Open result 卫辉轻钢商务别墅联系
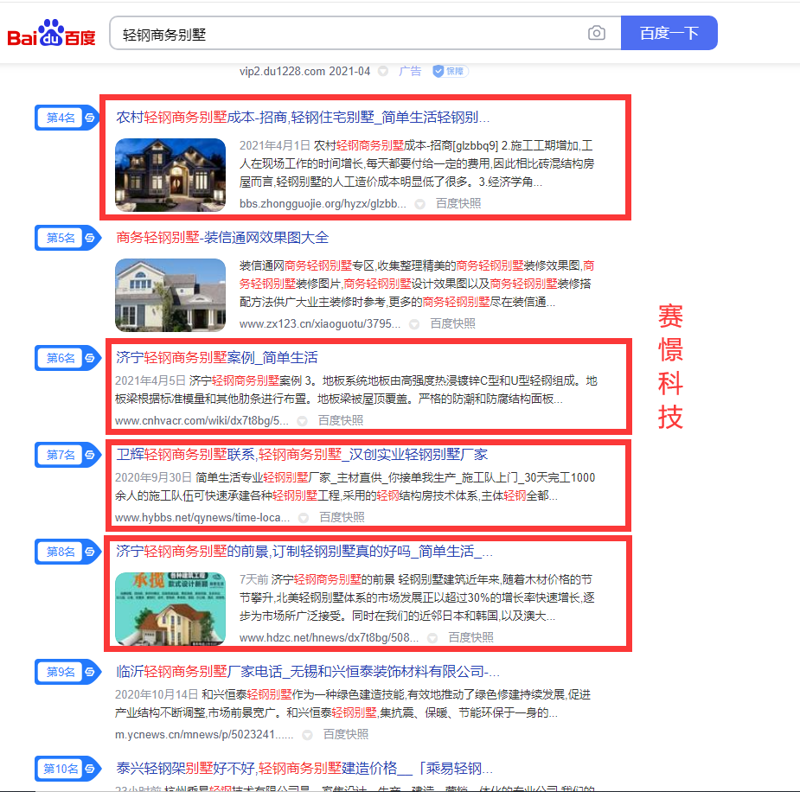This screenshot has width=800, height=792. pyautogui.click(x=302, y=455)
